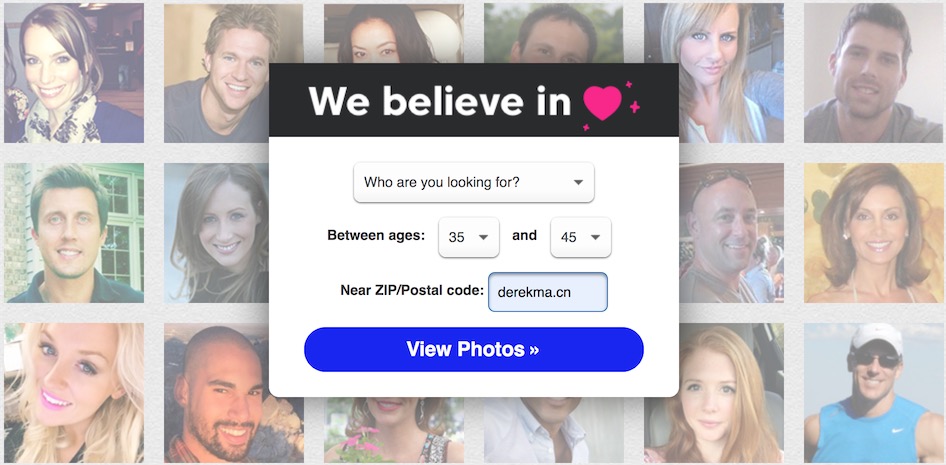Select photo of bald man with sunglasses on head

pyautogui.click(x=731, y=233)
